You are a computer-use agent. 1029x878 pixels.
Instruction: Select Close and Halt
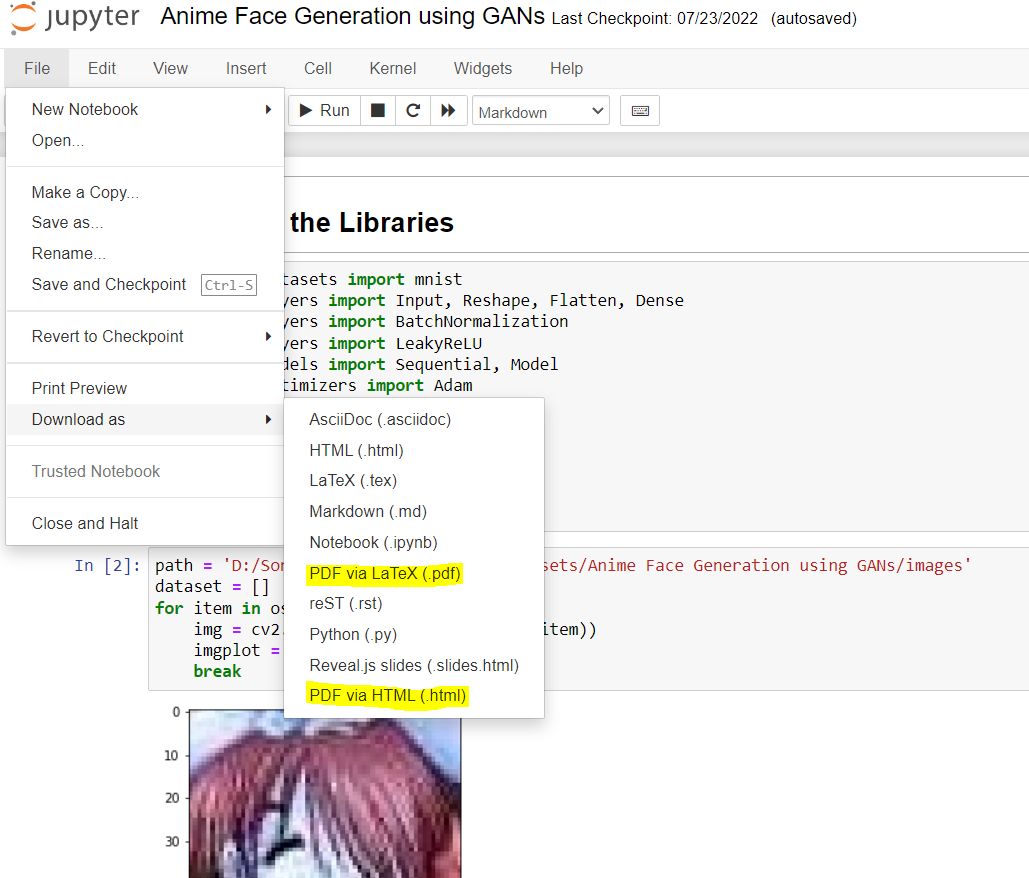coord(82,521)
